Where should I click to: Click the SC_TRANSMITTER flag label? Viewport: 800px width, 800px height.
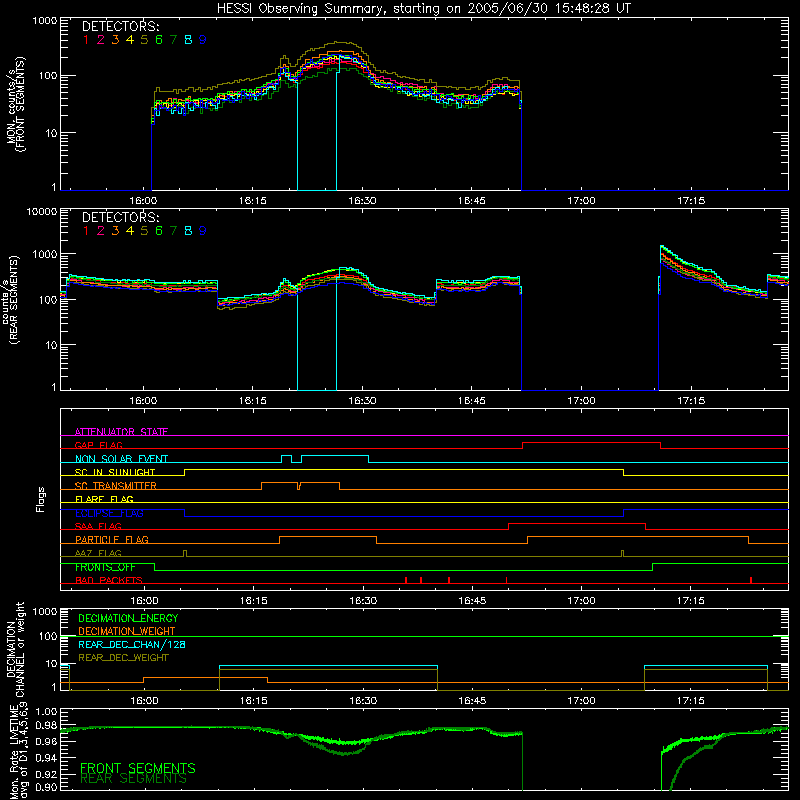coord(116,486)
